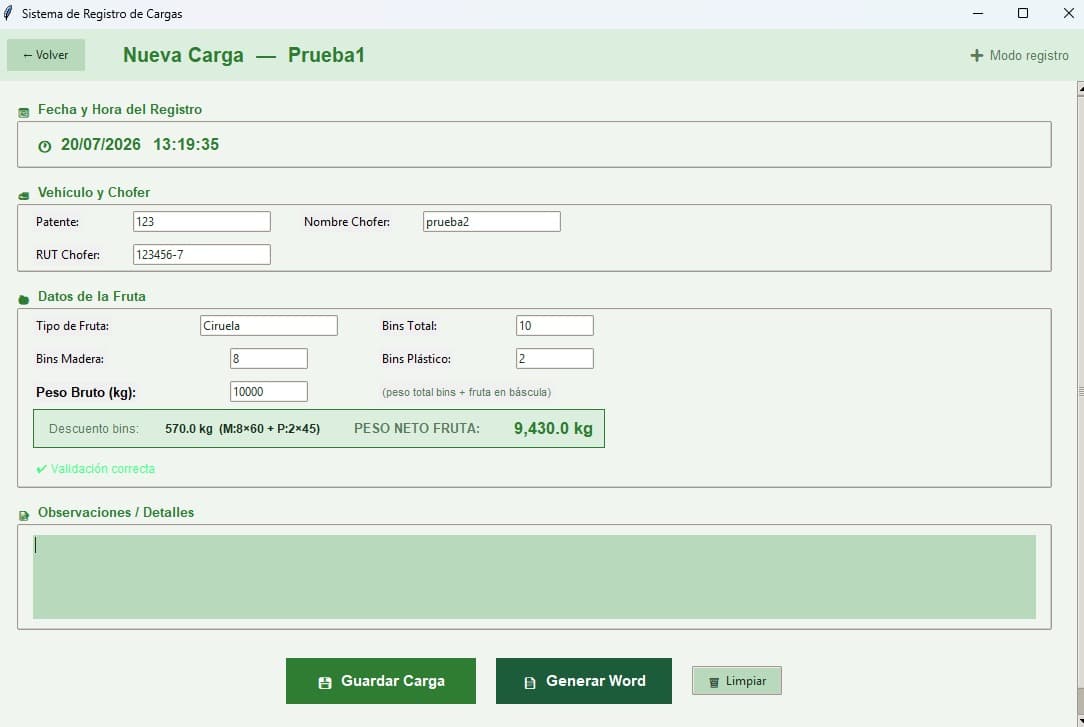This screenshot has height=727, width=1084.
Task: Click the plus icon by Modo registro
Action: (977, 55)
